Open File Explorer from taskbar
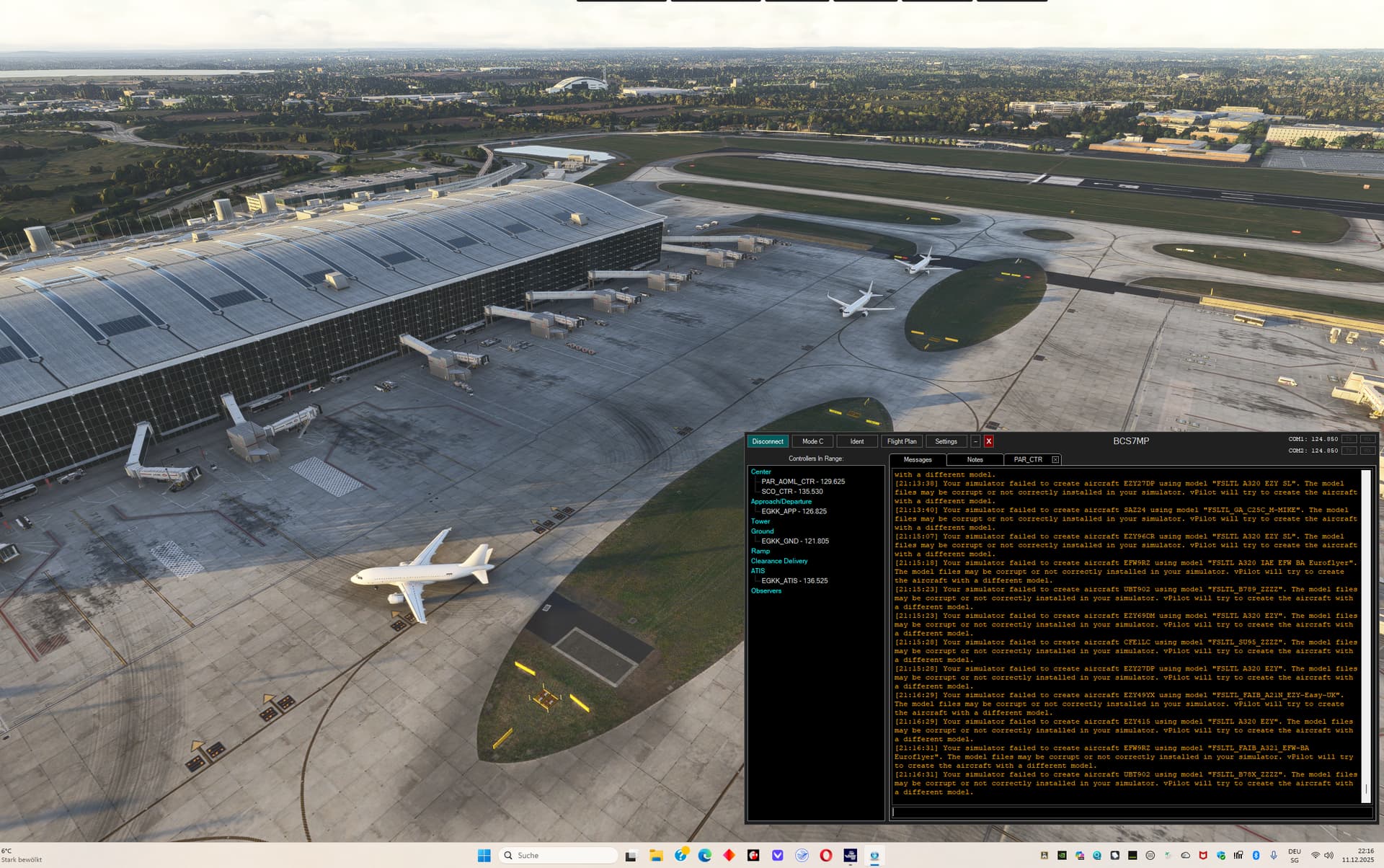 coord(656,855)
